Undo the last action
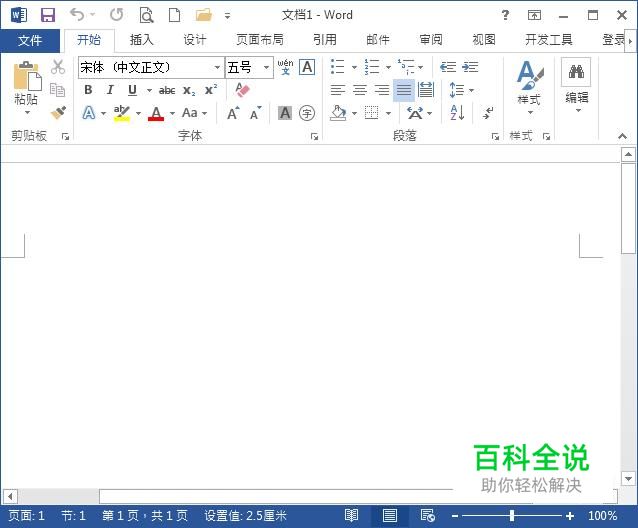The width and height of the screenshot is (638, 528). [x=77, y=15]
